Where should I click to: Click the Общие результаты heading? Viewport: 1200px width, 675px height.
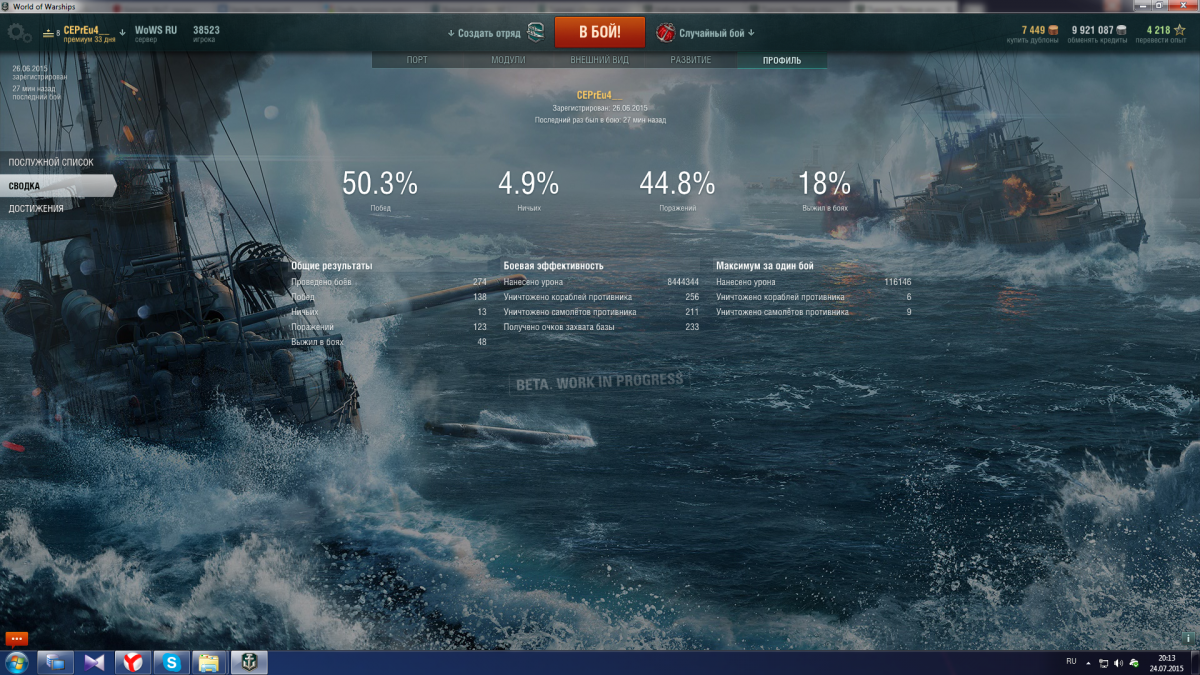pyautogui.click(x=331, y=266)
